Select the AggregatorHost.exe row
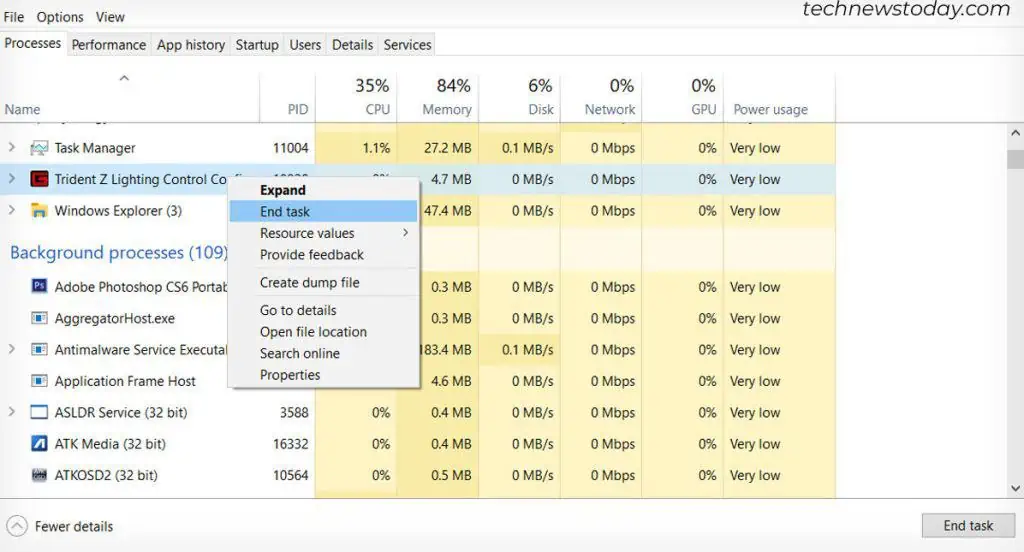Image resolution: width=1024 pixels, height=552 pixels. click(x=418, y=318)
